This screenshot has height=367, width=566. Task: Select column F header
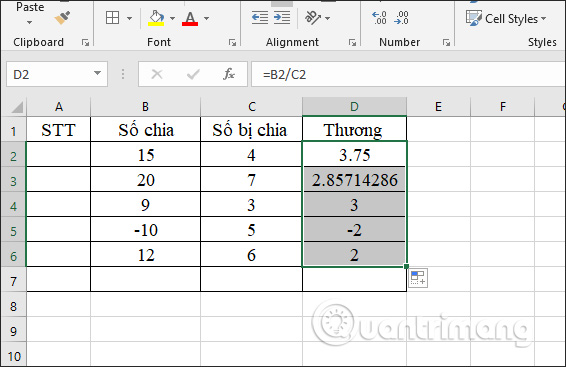pos(502,107)
